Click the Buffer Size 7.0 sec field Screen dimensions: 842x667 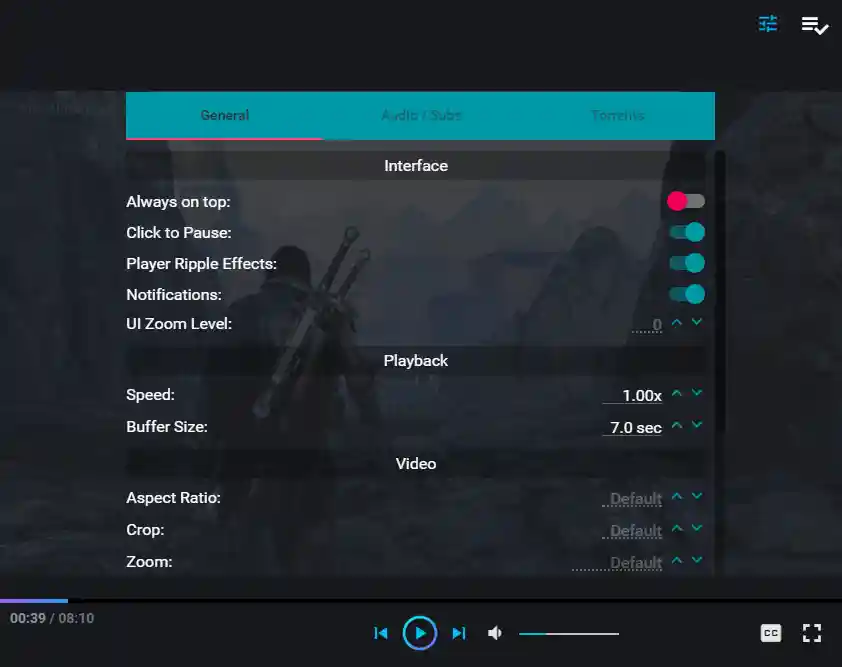[632, 427]
